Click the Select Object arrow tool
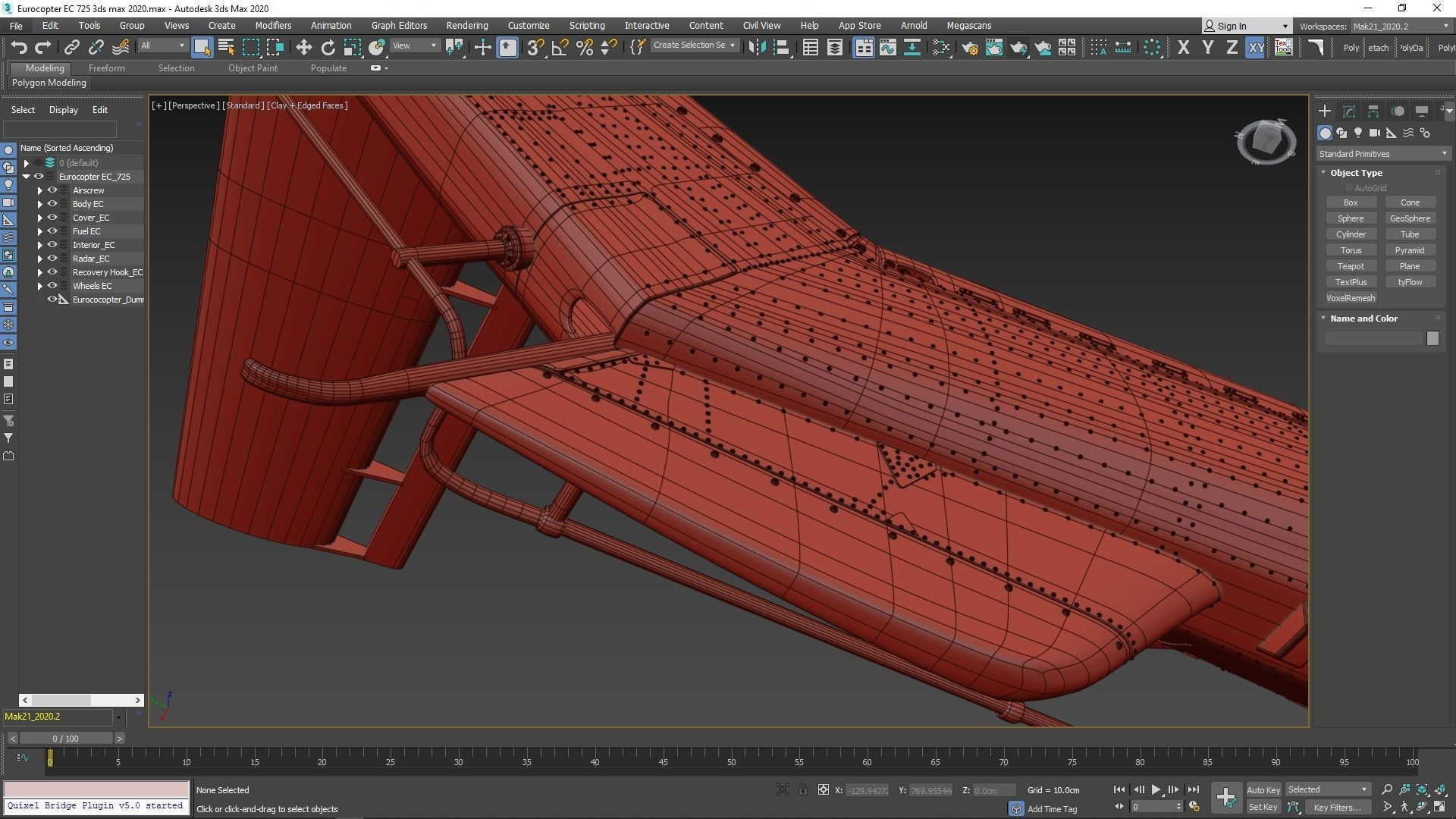 click(x=202, y=47)
